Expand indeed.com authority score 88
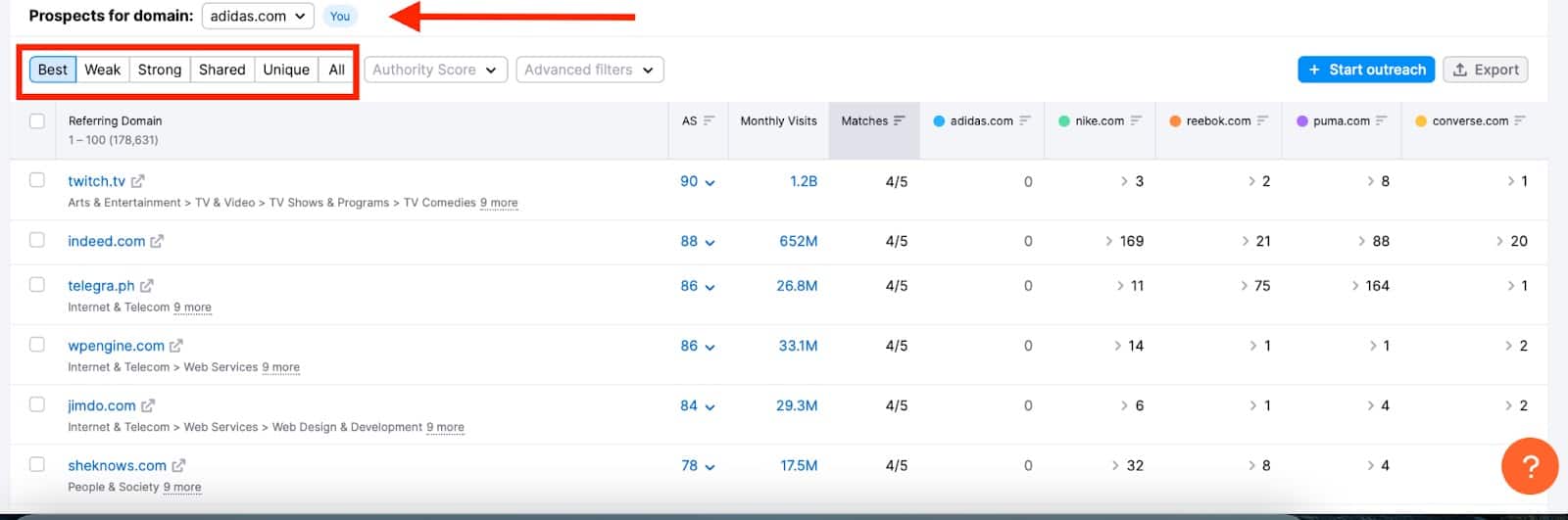The height and width of the screenshot is (520, 1568). pyautogui.click(x=698, y=241)
